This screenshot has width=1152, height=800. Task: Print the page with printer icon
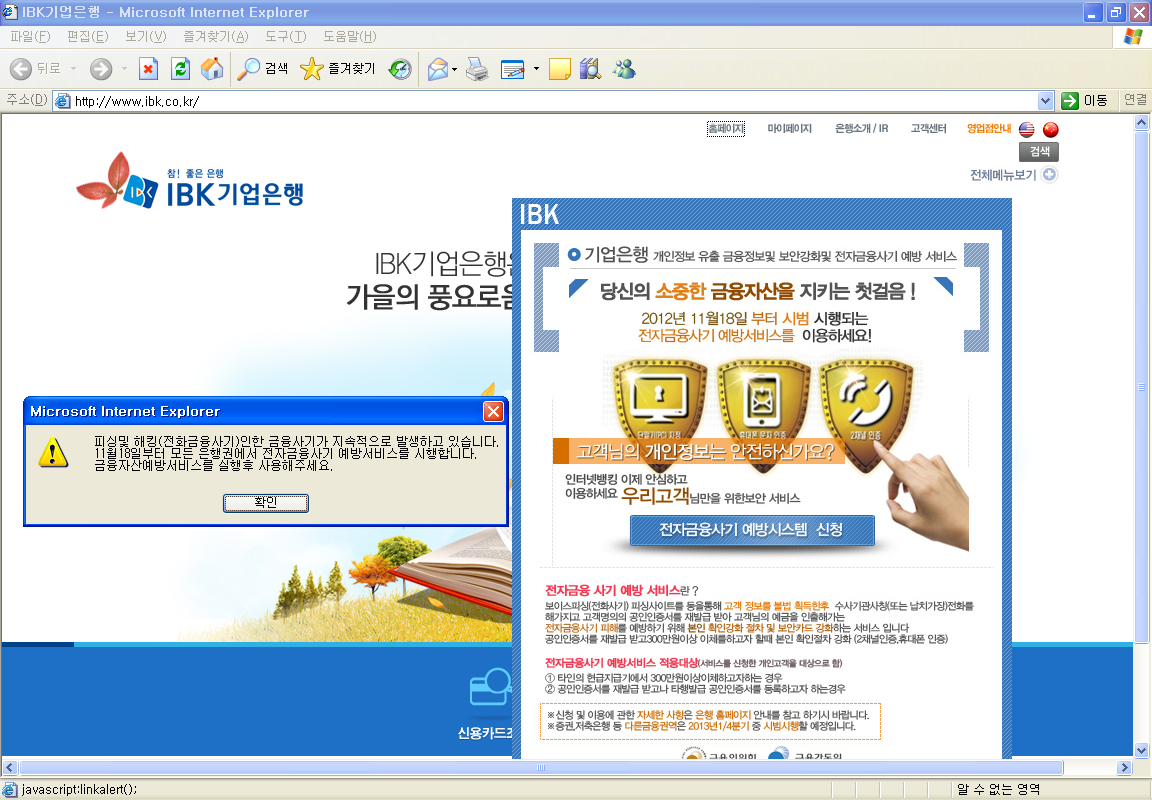(x=478, y=69)
